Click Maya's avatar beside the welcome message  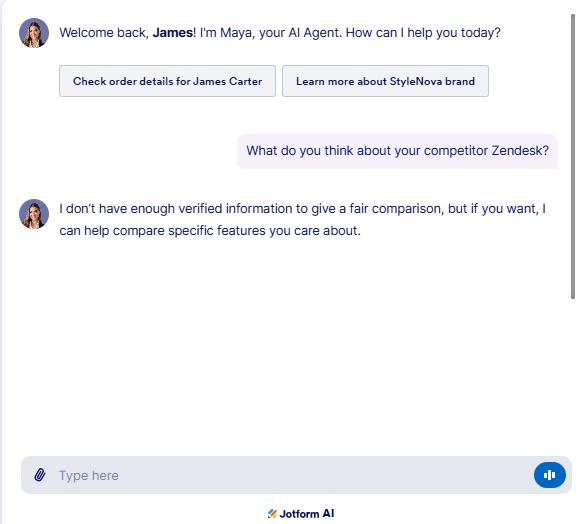pyautogui.click(x=34, y=33)
